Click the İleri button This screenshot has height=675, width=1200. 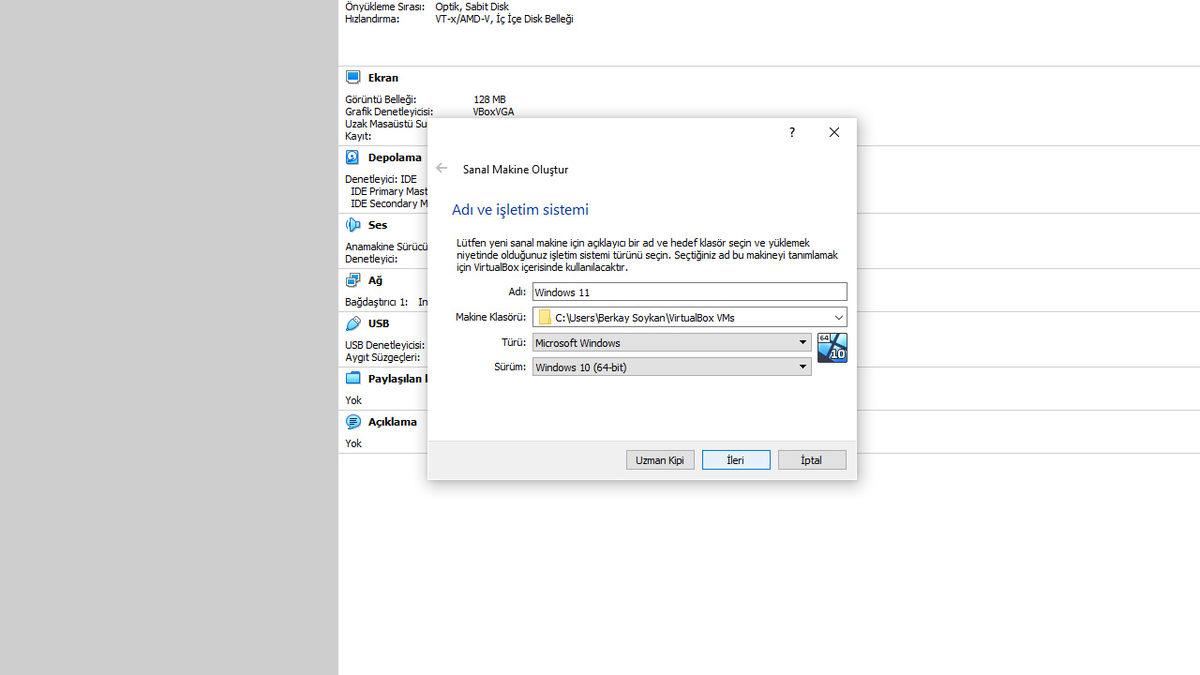[x=736, y=459]
